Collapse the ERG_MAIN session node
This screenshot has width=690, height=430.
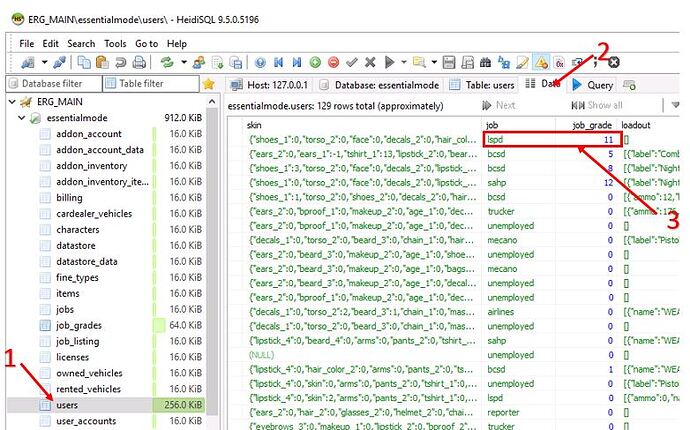pos(12,102)
